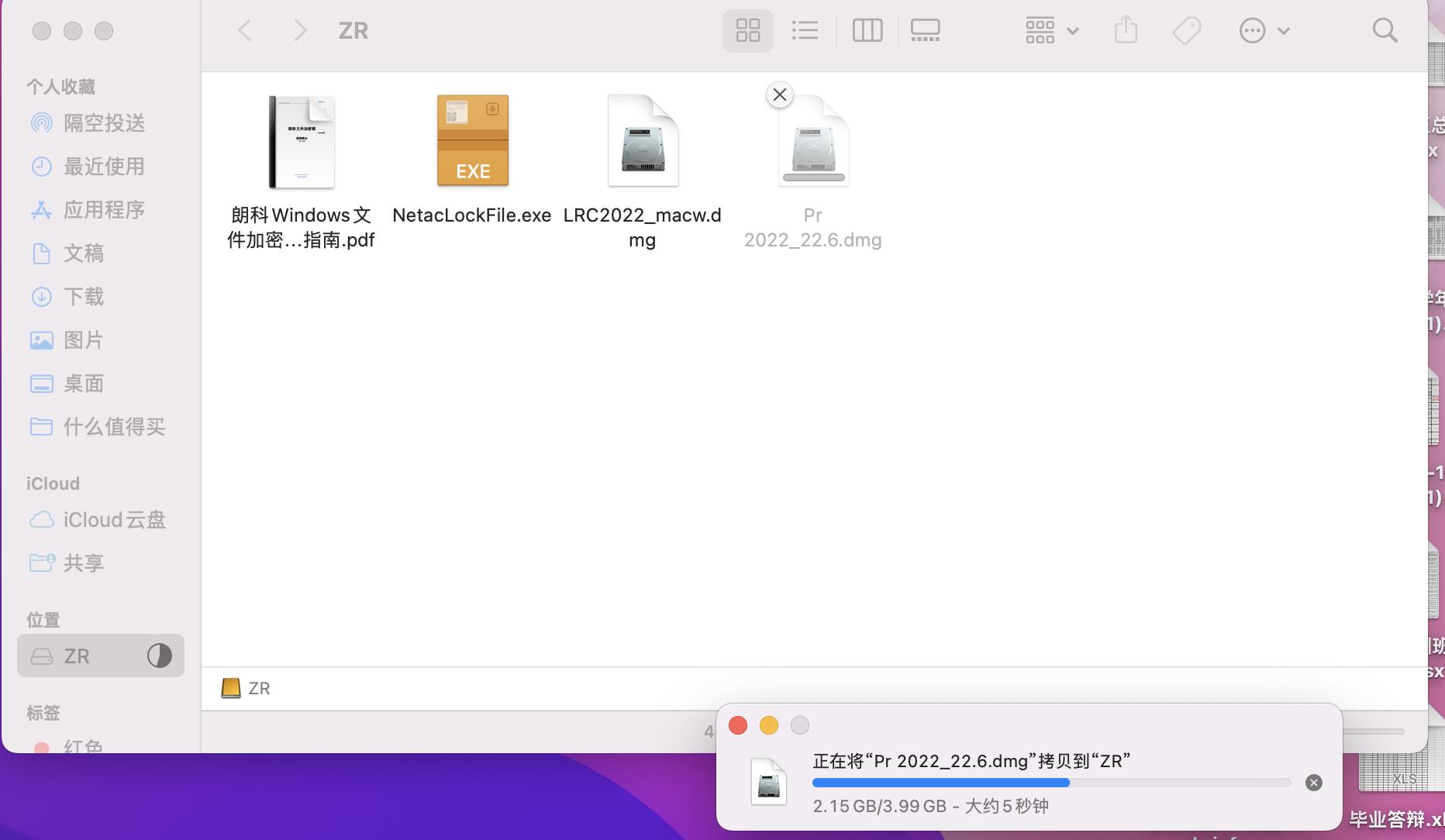
Task: Expand the more options (ellipsis) menu
Action: tap(1264, 30)
